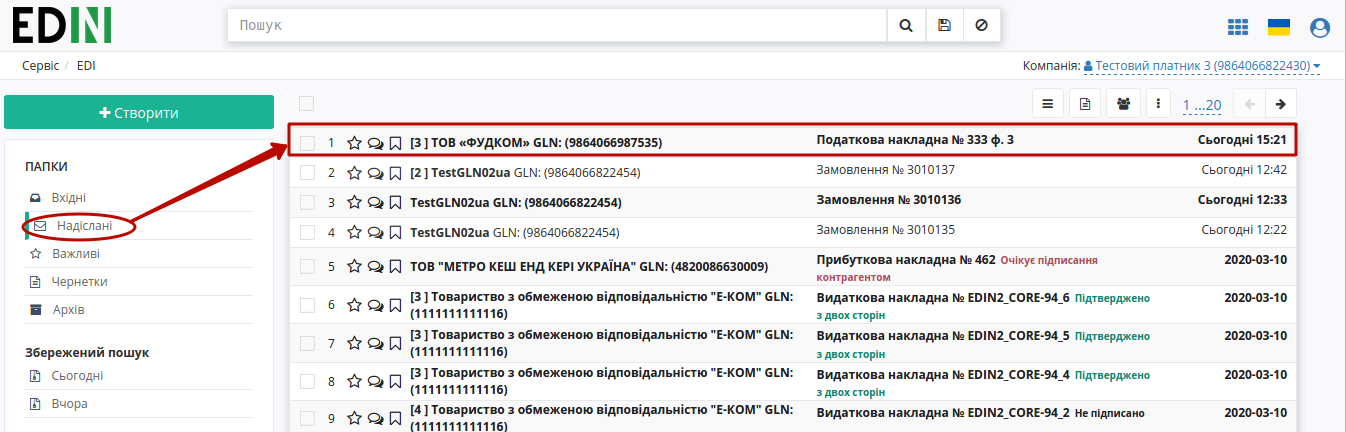Viewport: 1346px width, 432px height.
Task: Click the Сьогодні 12:33 timestamp
Action: coord(1242,200)
